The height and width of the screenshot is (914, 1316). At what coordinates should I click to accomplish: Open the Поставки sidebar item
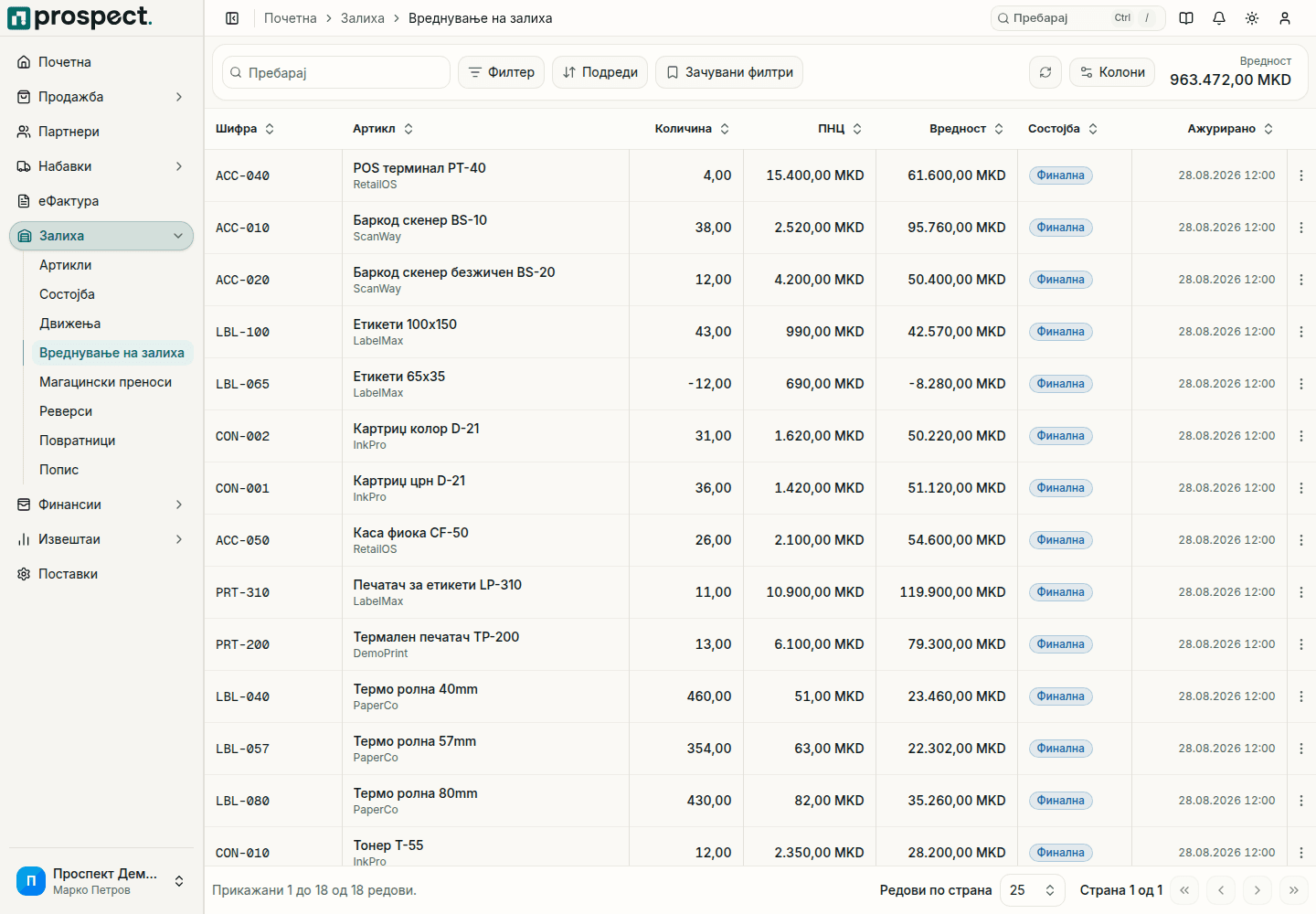coord(101,574)
